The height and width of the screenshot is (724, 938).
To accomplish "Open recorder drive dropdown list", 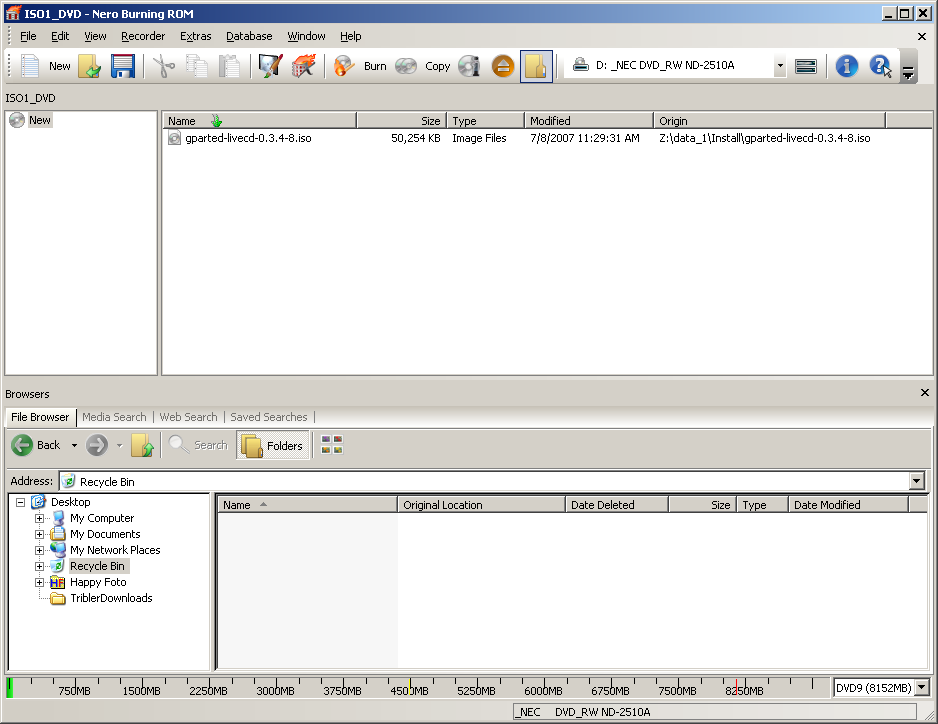I will point(780,65).
